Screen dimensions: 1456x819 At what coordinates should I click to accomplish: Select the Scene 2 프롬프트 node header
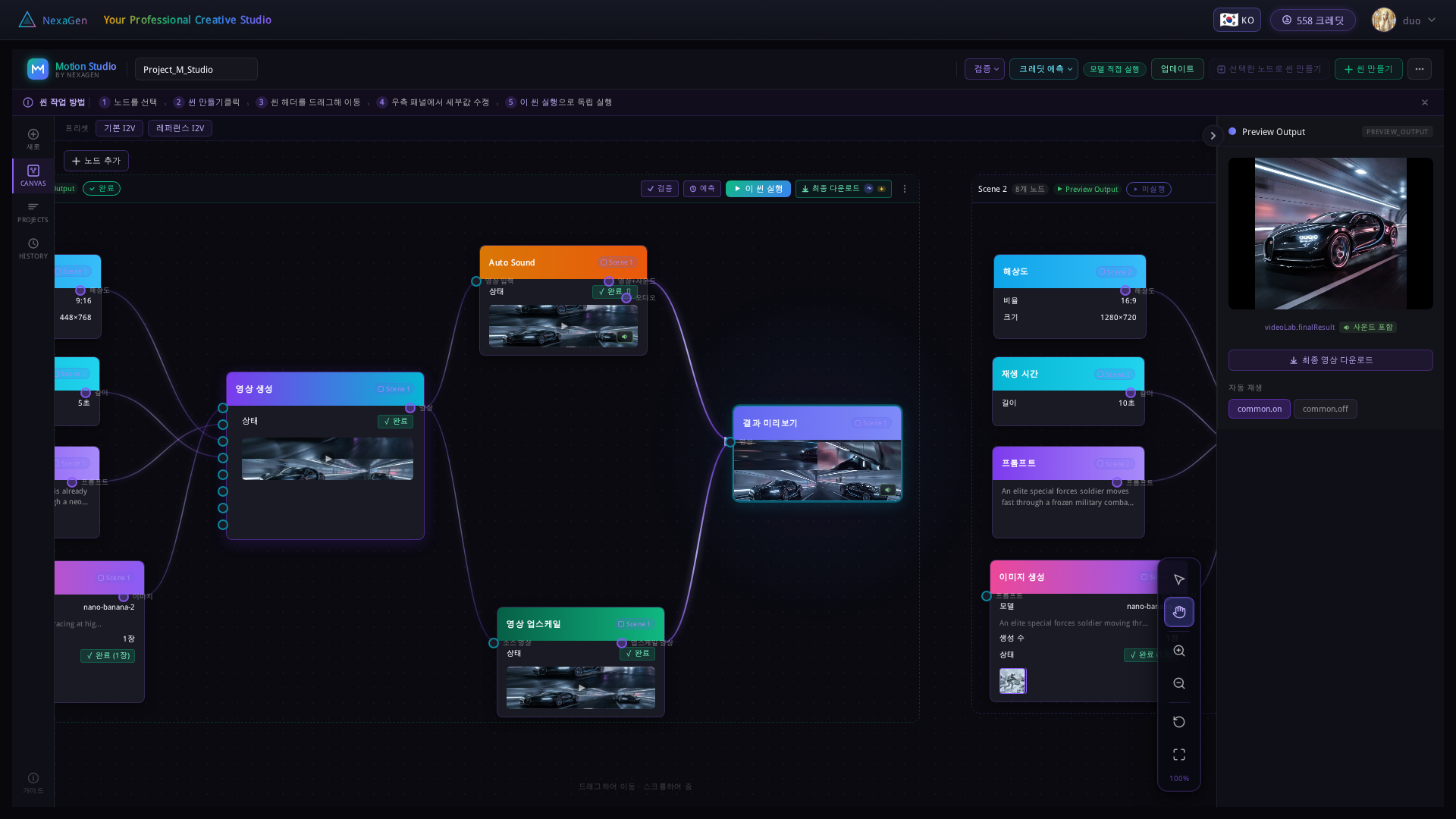coord(1068,463)
